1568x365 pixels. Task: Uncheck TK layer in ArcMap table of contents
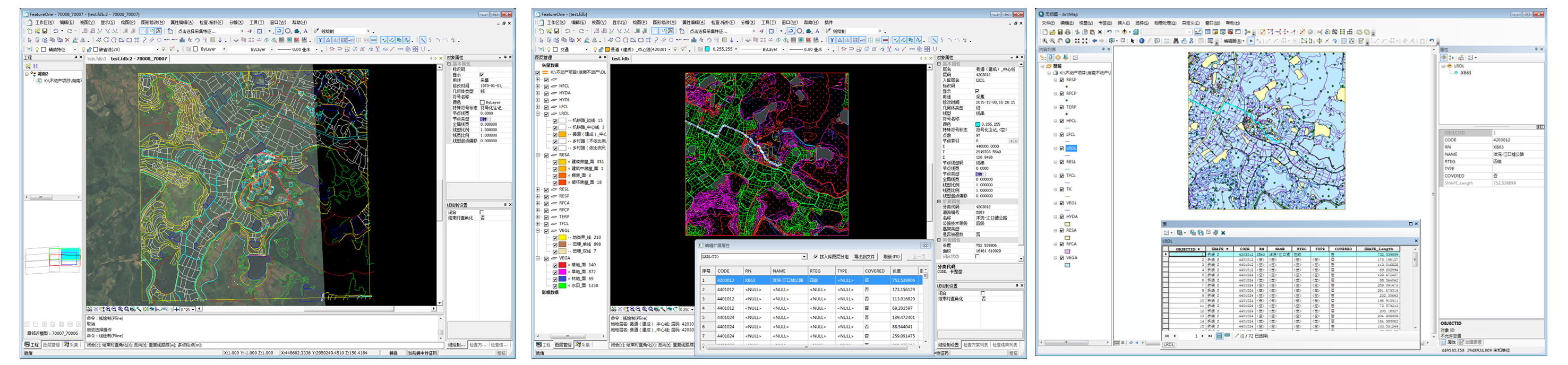pos(1061,189)
